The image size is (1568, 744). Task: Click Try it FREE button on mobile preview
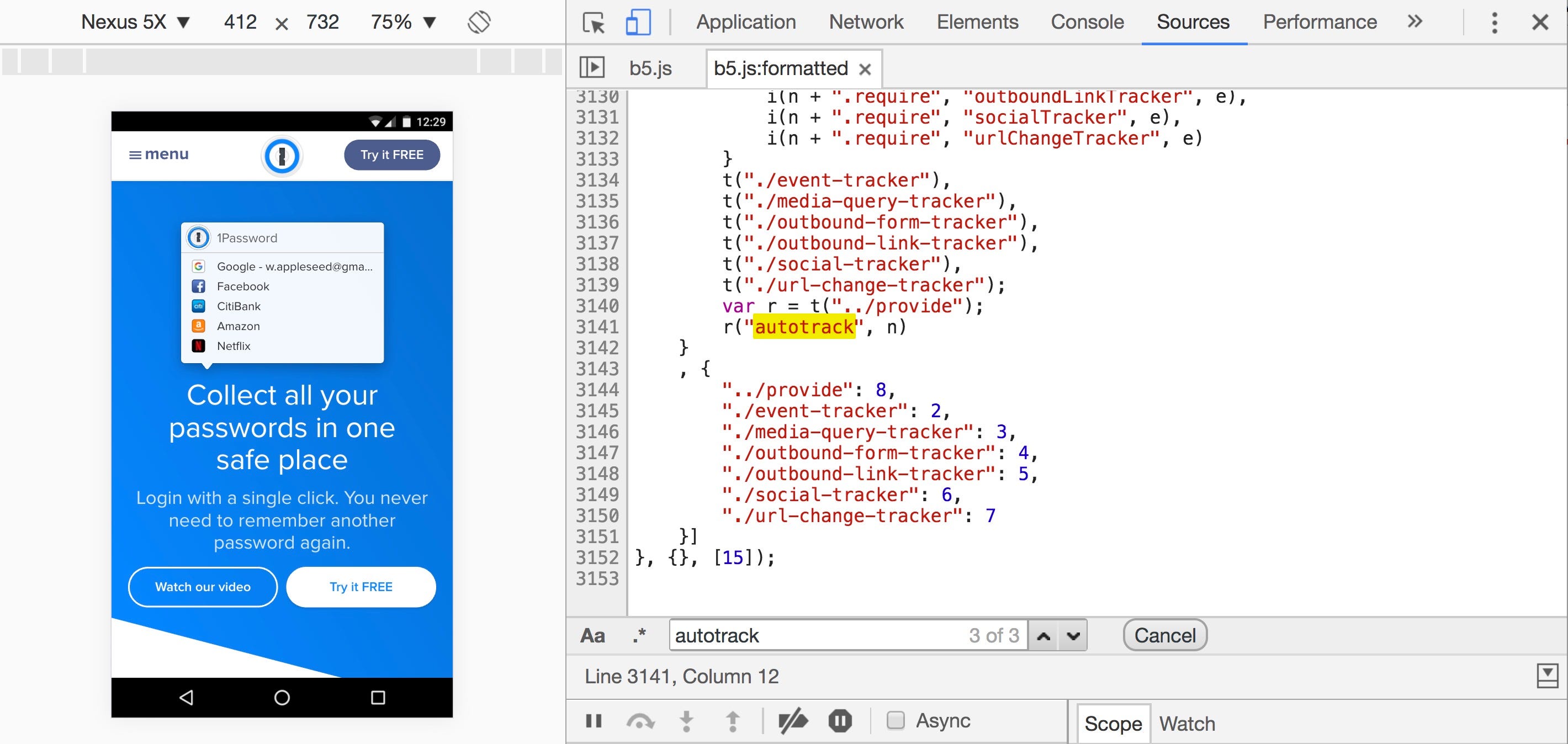(x=392, y=154)
